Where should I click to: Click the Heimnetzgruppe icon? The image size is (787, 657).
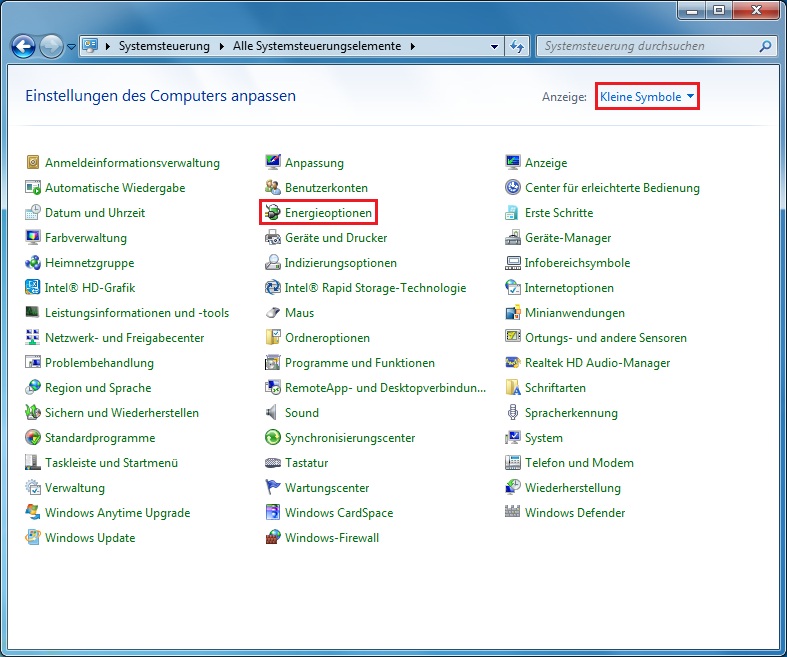tap(33, 262)
